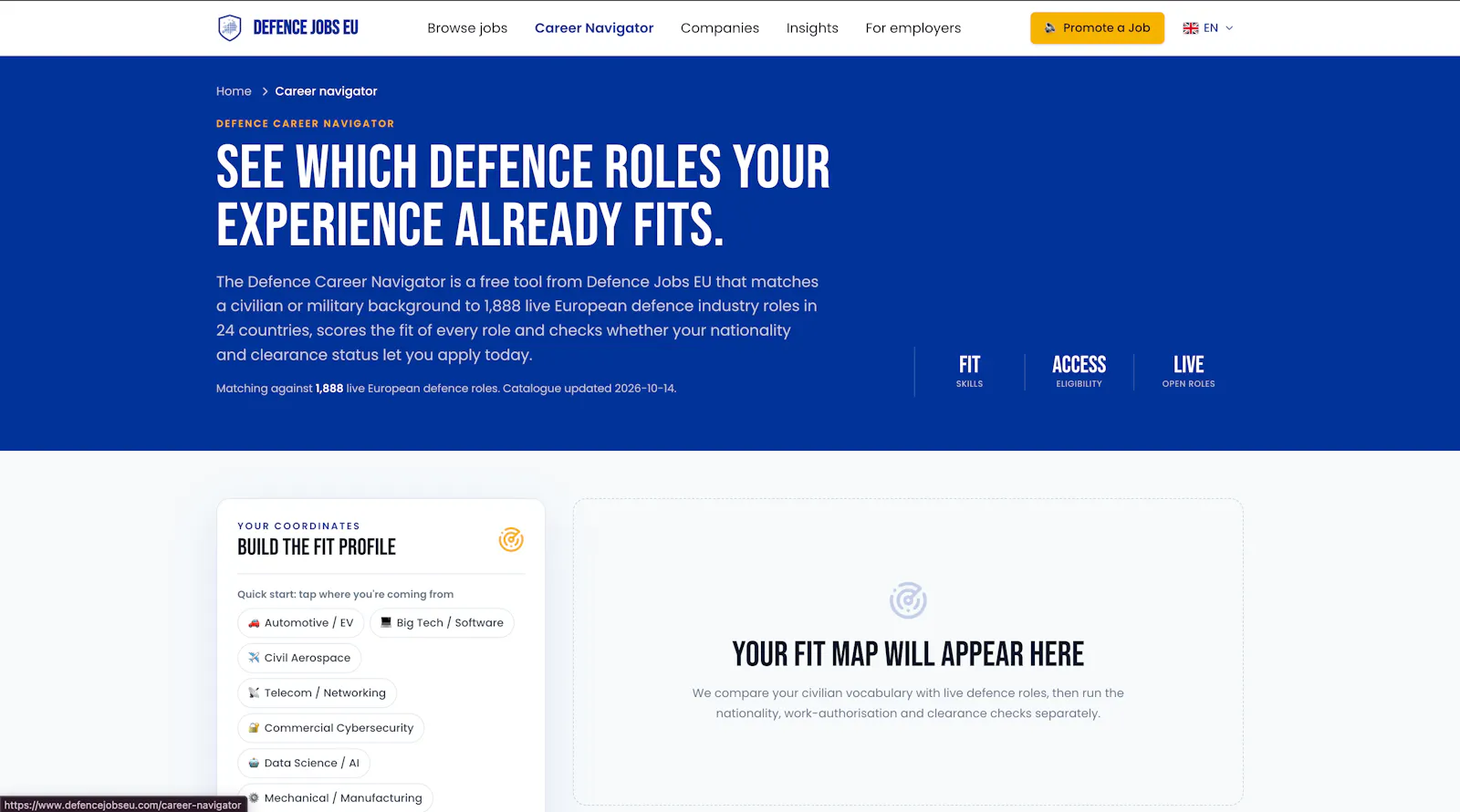This screenshot has height=812, width=1460.
Task: Click the orange radar icon beside Build the Fit Profile
Action: pyautogui.click(x=511, y=539)
